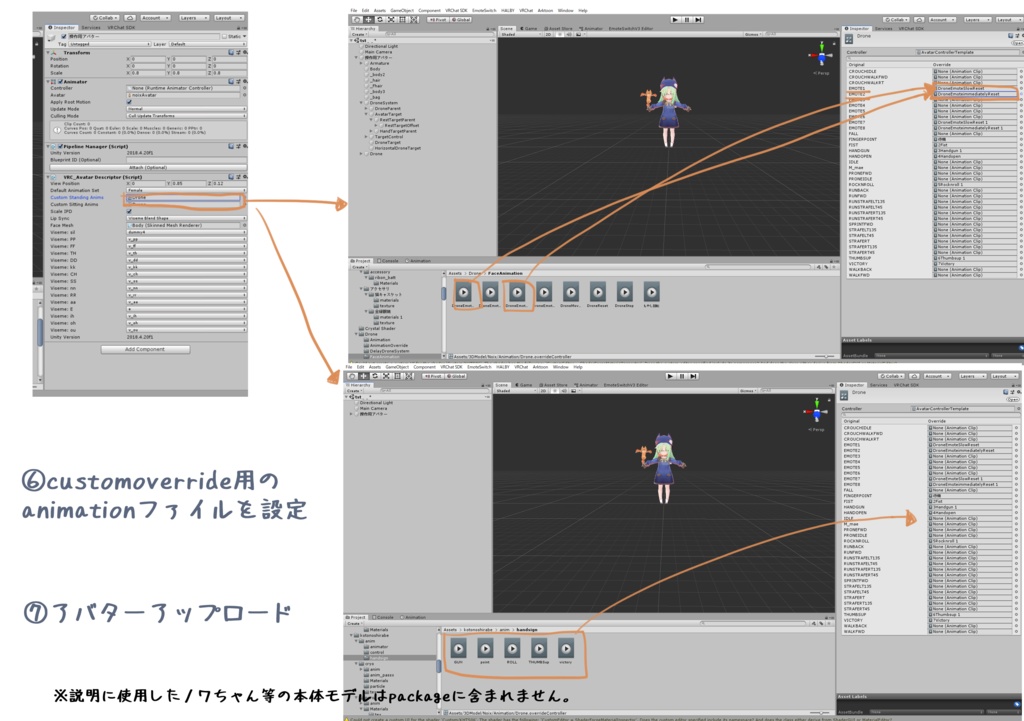Select the Hand tool in the upper Unity window
This screenshot has width=1024, height=721.
[357, 20]
